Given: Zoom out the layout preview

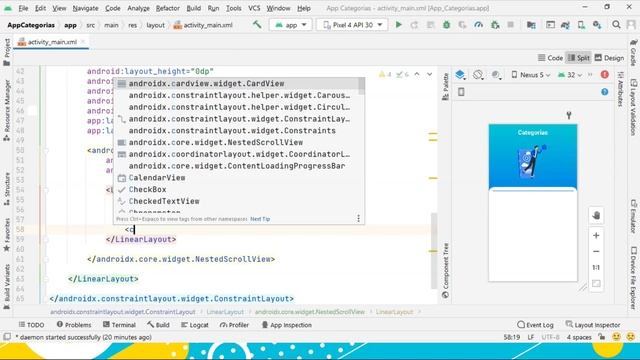Looking at the screenshot, I should pos(596,251).
